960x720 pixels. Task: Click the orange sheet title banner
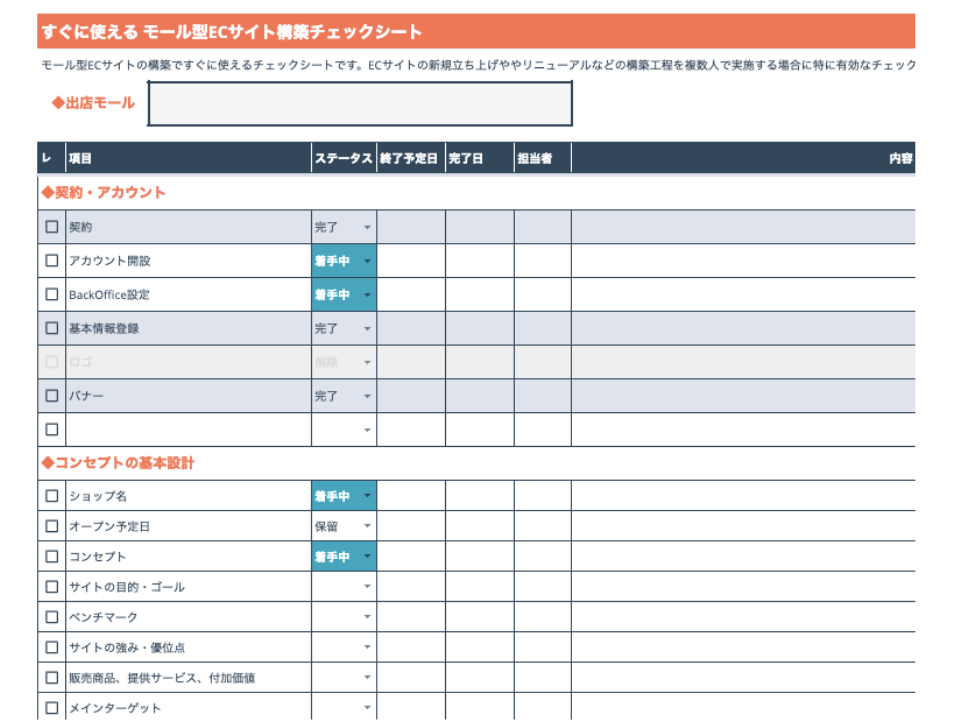[476, 31]
